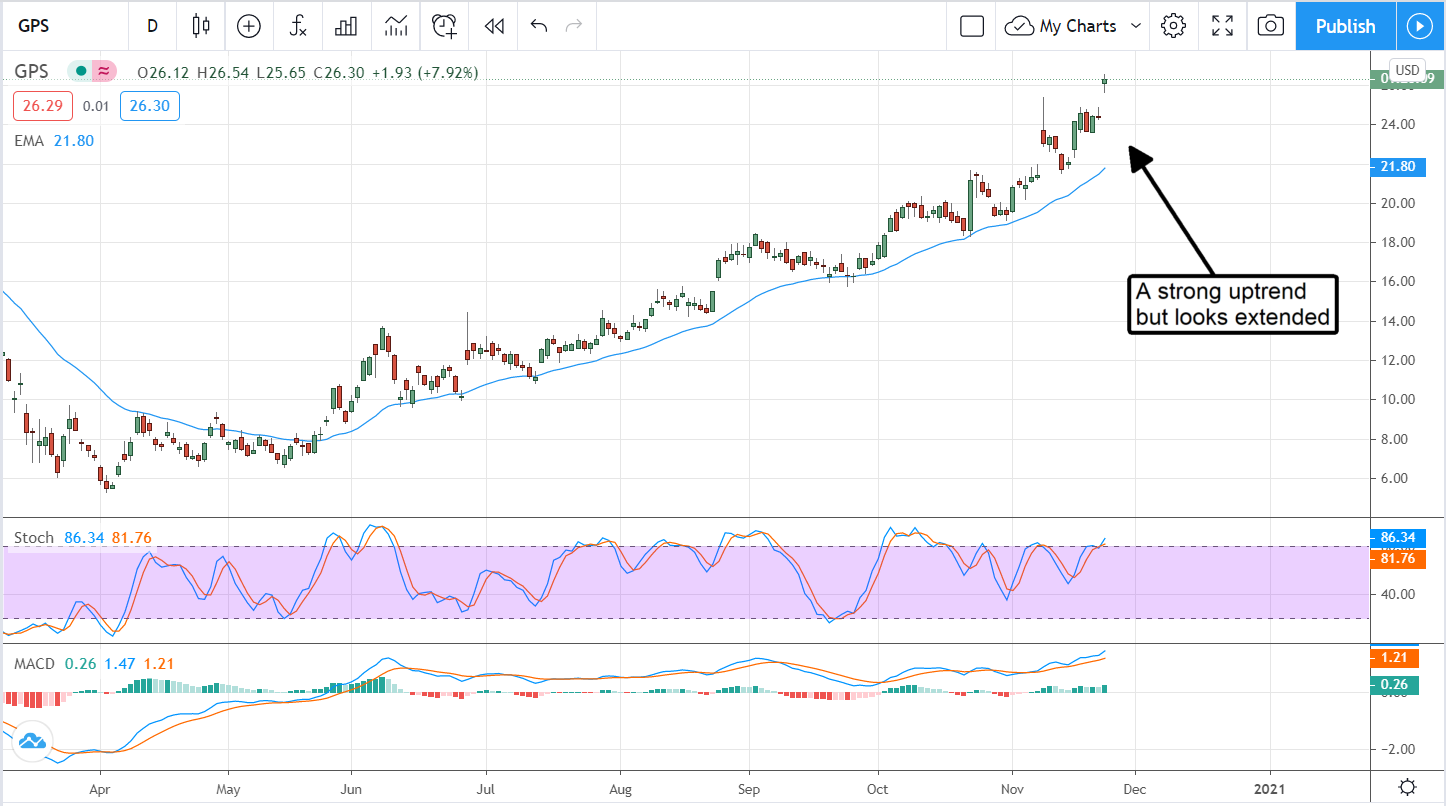
Task: Open the select layout square menu
Action: pyautogui.click(x=971, y=26)
